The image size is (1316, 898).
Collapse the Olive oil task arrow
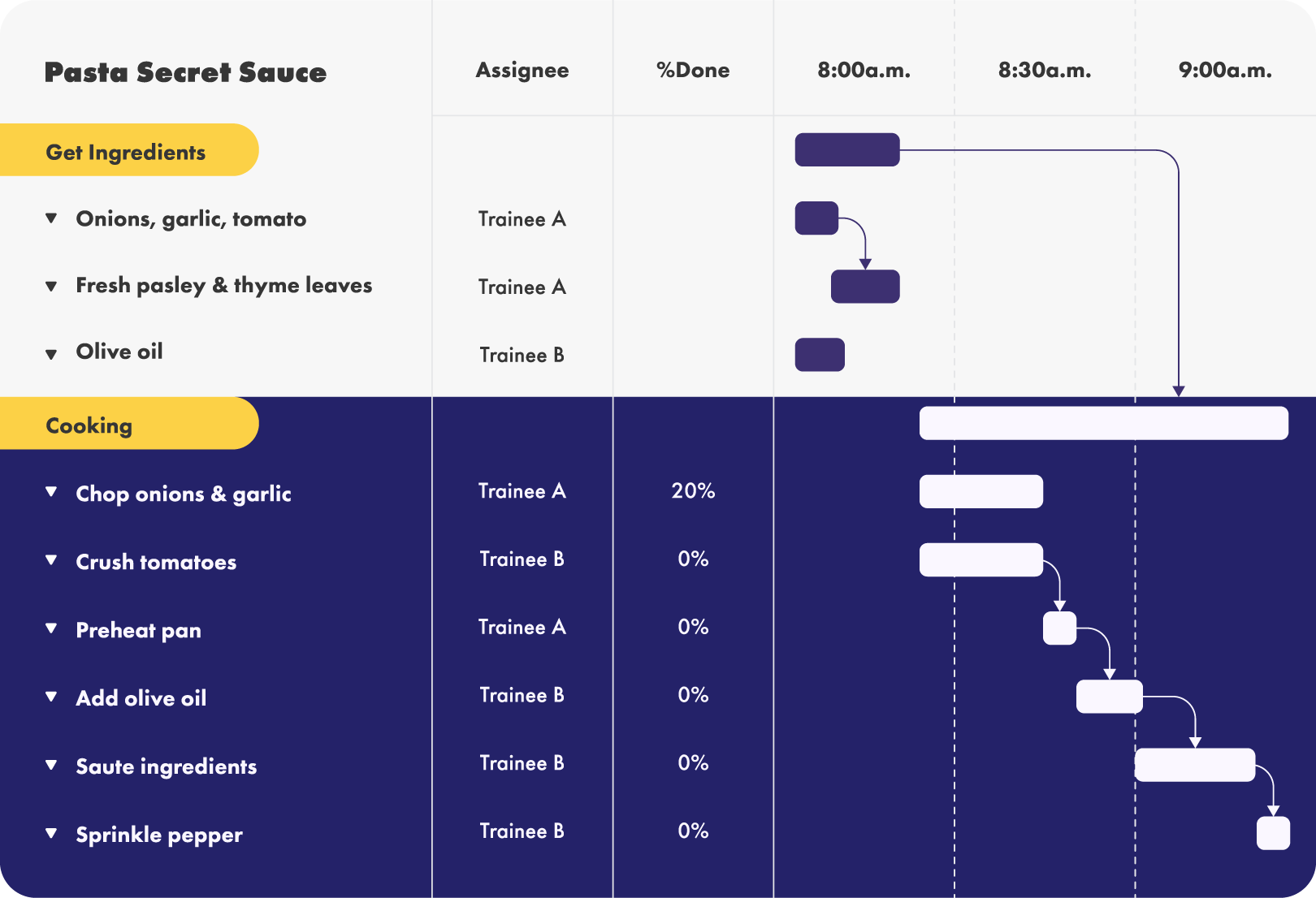(51, 354)
